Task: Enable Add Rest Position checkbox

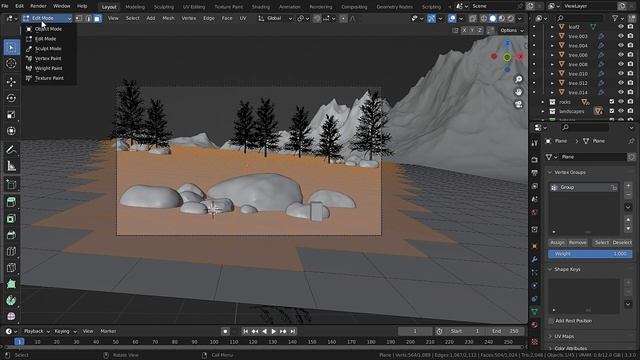Action: tap(551, 321)
